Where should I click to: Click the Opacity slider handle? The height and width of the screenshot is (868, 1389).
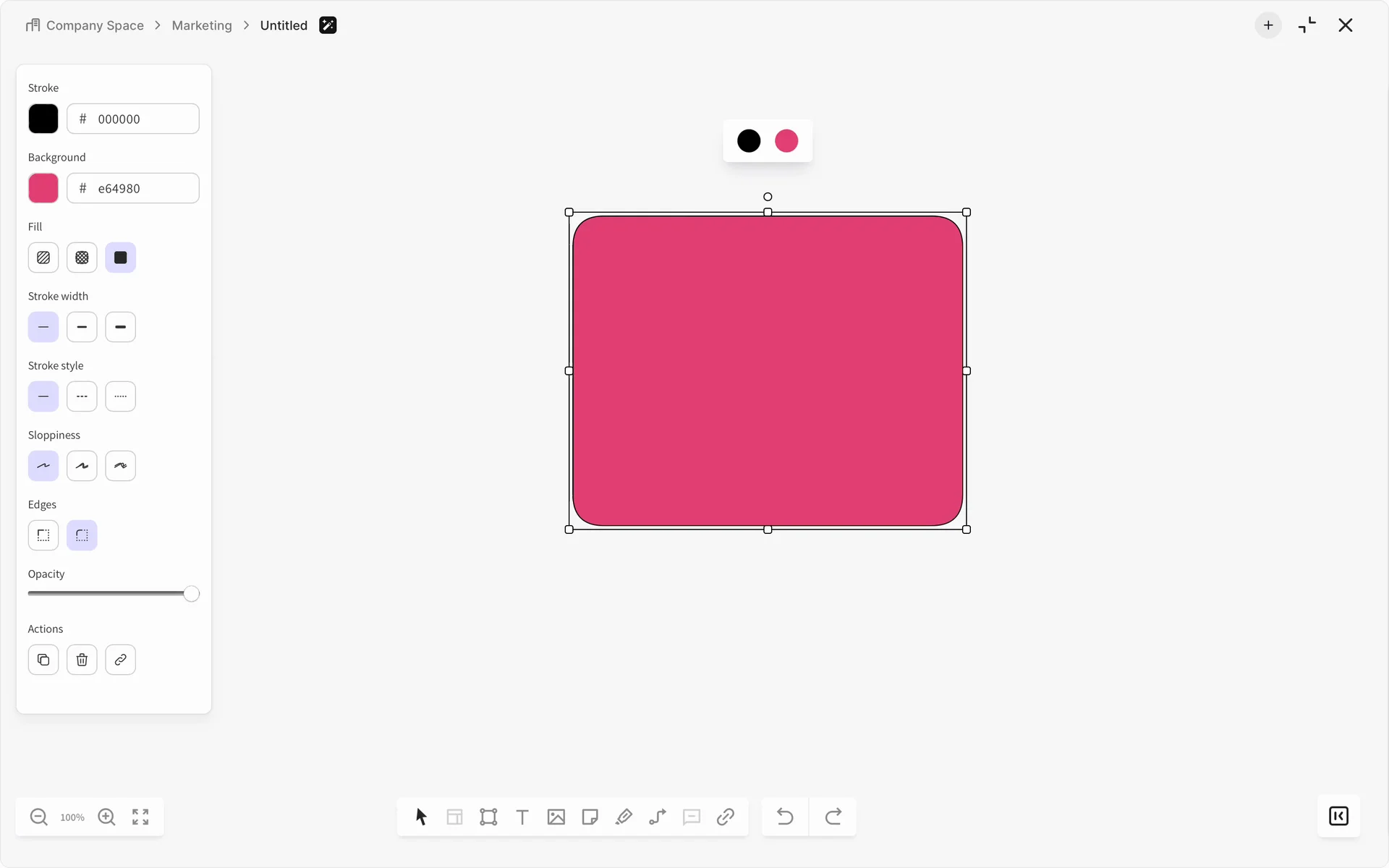[x=191, y=594]
